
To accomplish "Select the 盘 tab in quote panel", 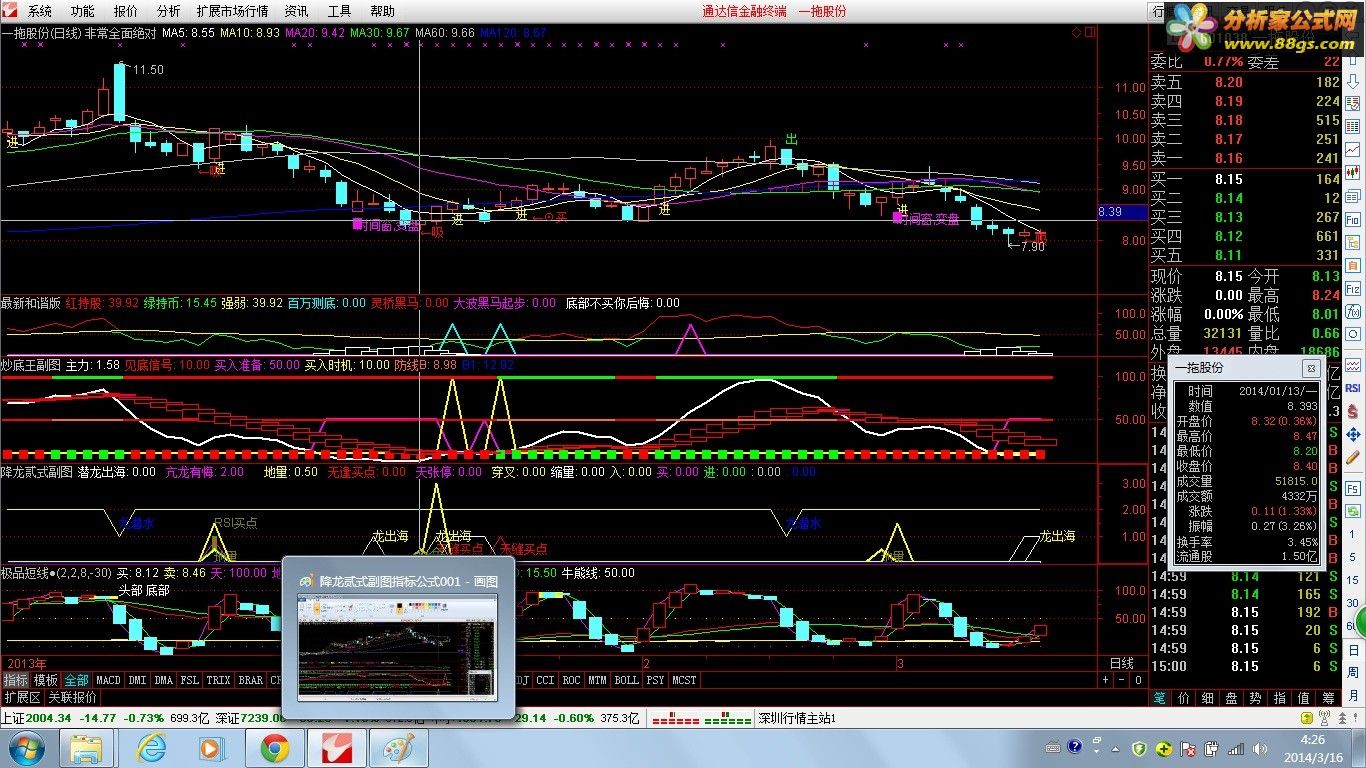I will click(1232, 698).
